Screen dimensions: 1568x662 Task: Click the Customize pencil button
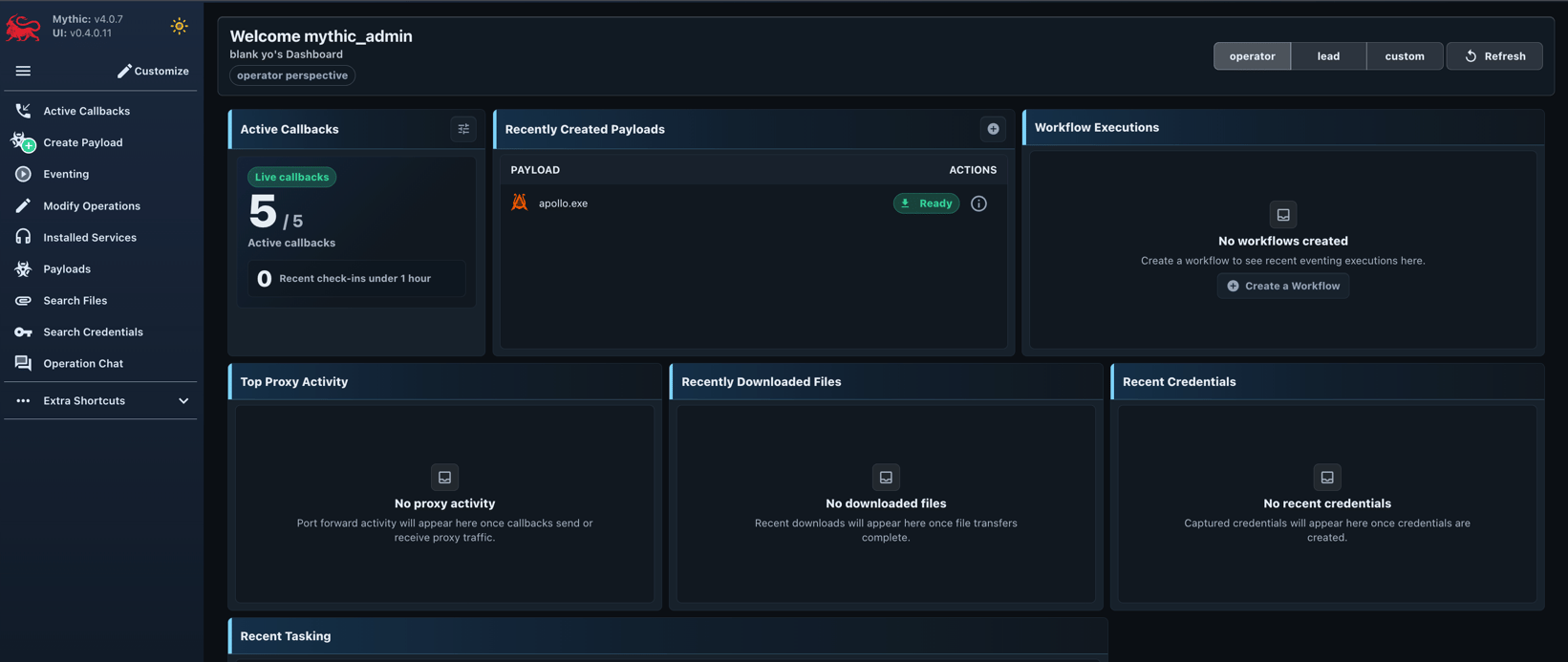153,71
